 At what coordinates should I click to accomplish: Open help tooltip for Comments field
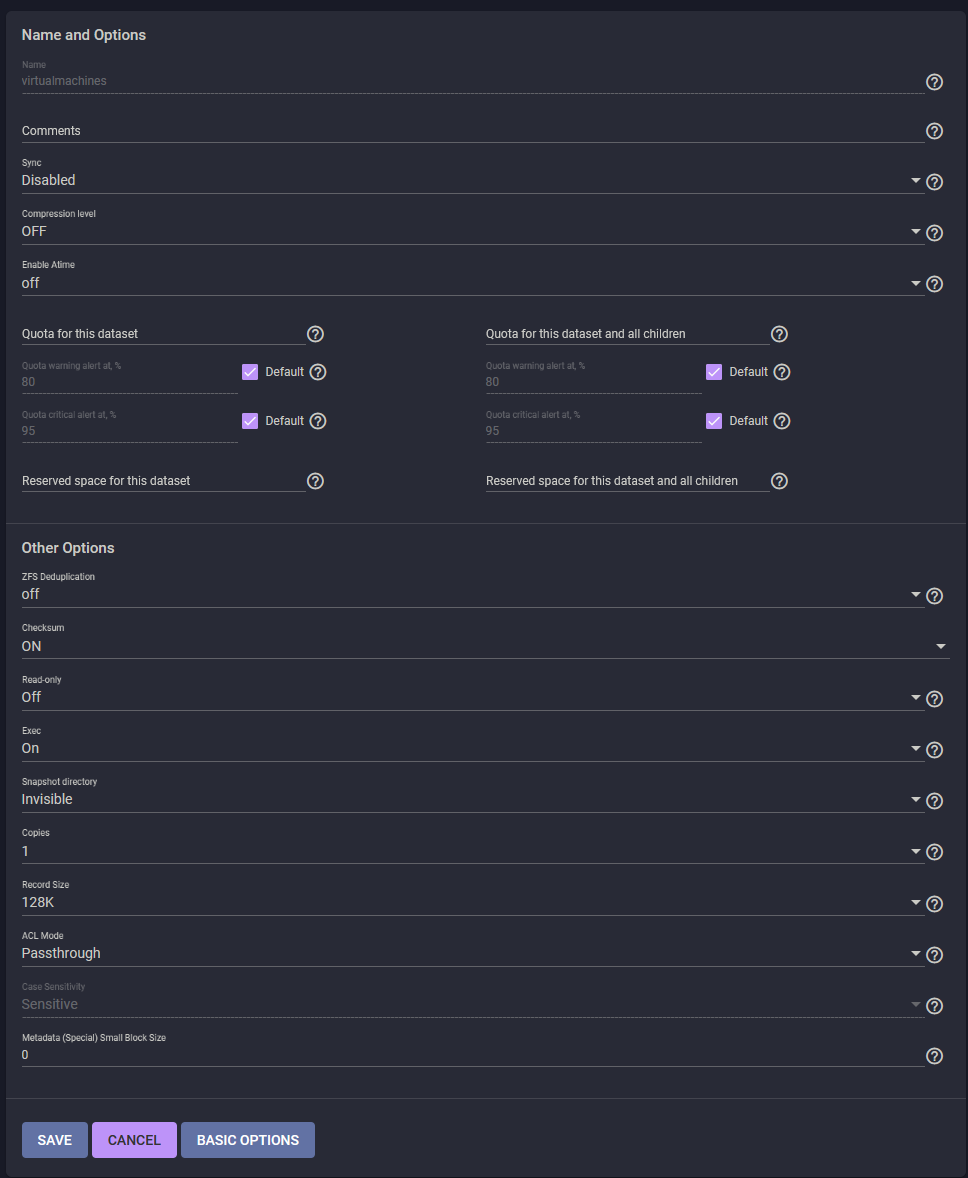tap(934, 131)
